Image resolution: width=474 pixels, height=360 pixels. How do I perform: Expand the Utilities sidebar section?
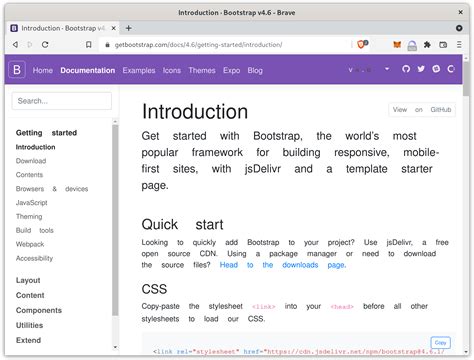click(x=29, y=325)
